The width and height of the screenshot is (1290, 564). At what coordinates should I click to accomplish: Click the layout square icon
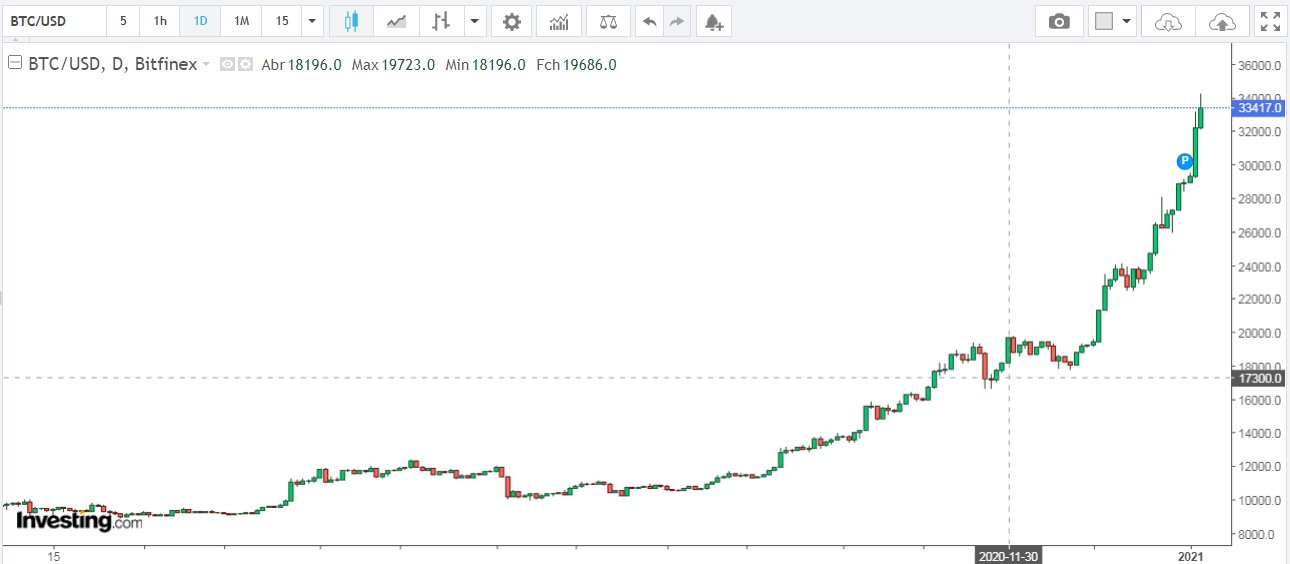(1104, 21)
